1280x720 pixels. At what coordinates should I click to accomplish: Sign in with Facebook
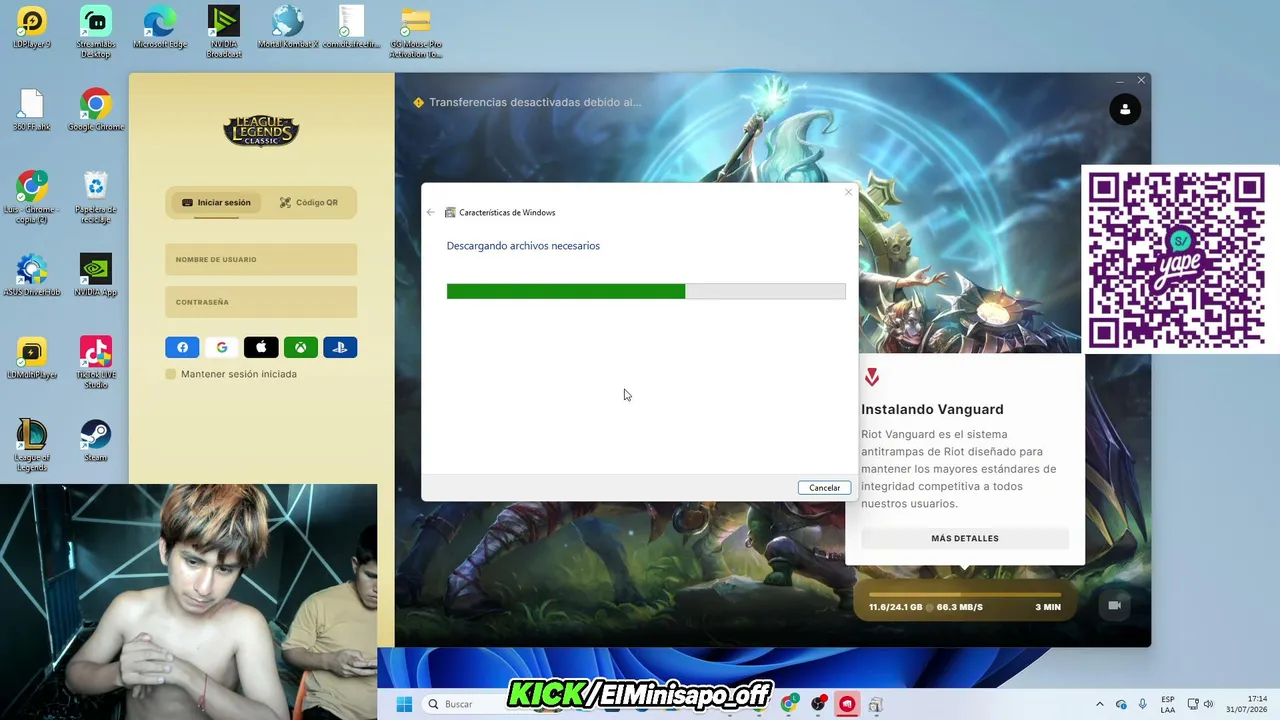pyautogui.click(x=182, y=347)
